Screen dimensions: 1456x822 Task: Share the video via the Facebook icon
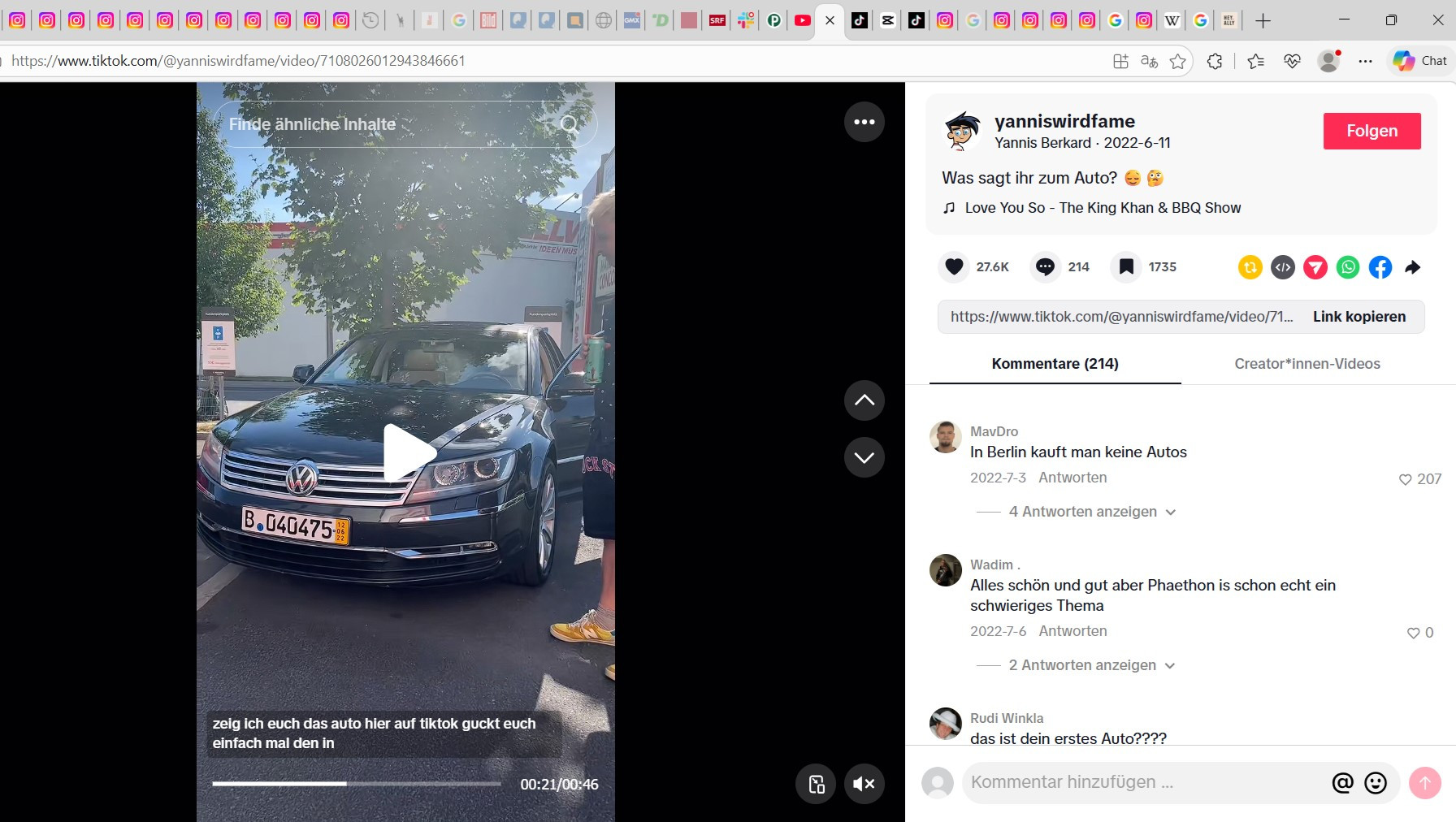[1380, 267]
